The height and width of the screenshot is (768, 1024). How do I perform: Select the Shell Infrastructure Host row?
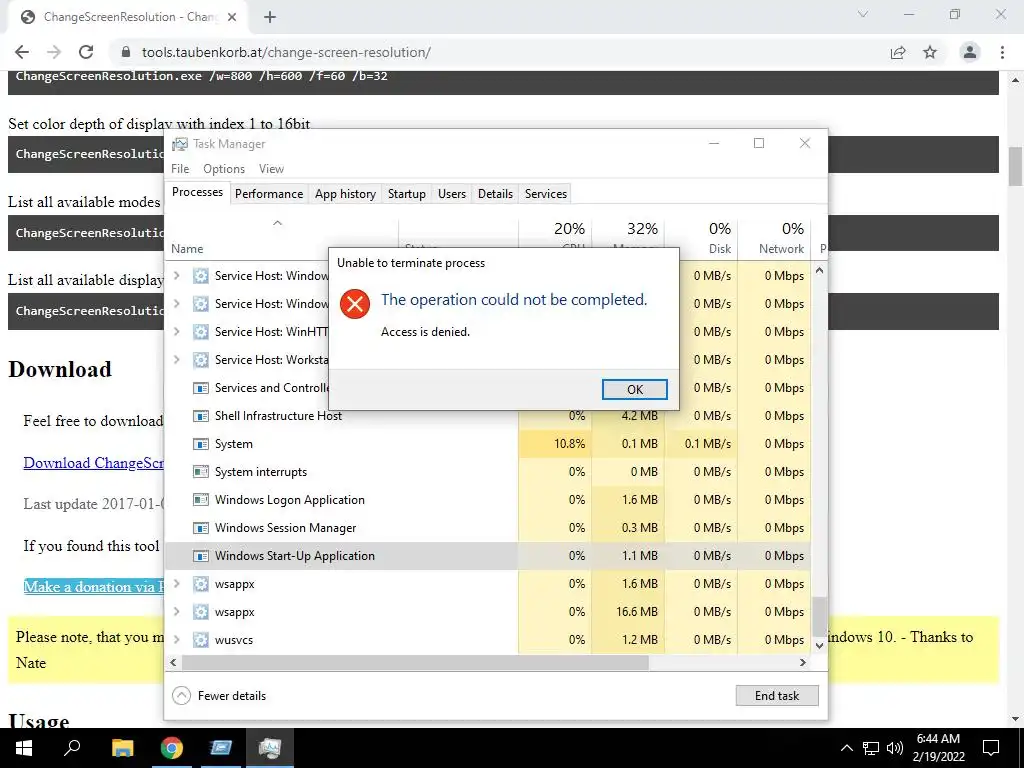point(487,416)
